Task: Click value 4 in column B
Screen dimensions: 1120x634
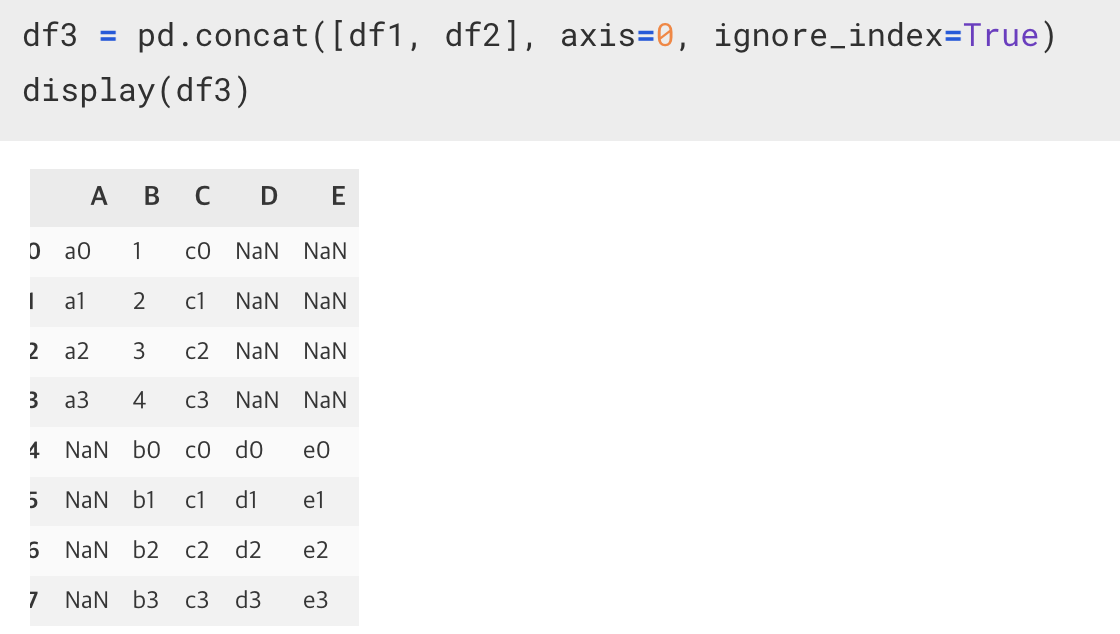Action: pyautogui.click(x=139, y=401)
